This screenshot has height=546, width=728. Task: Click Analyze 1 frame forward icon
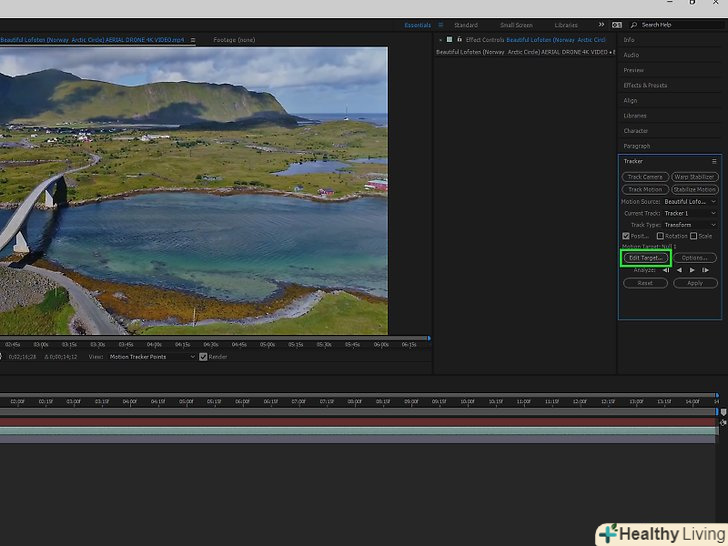705,270
